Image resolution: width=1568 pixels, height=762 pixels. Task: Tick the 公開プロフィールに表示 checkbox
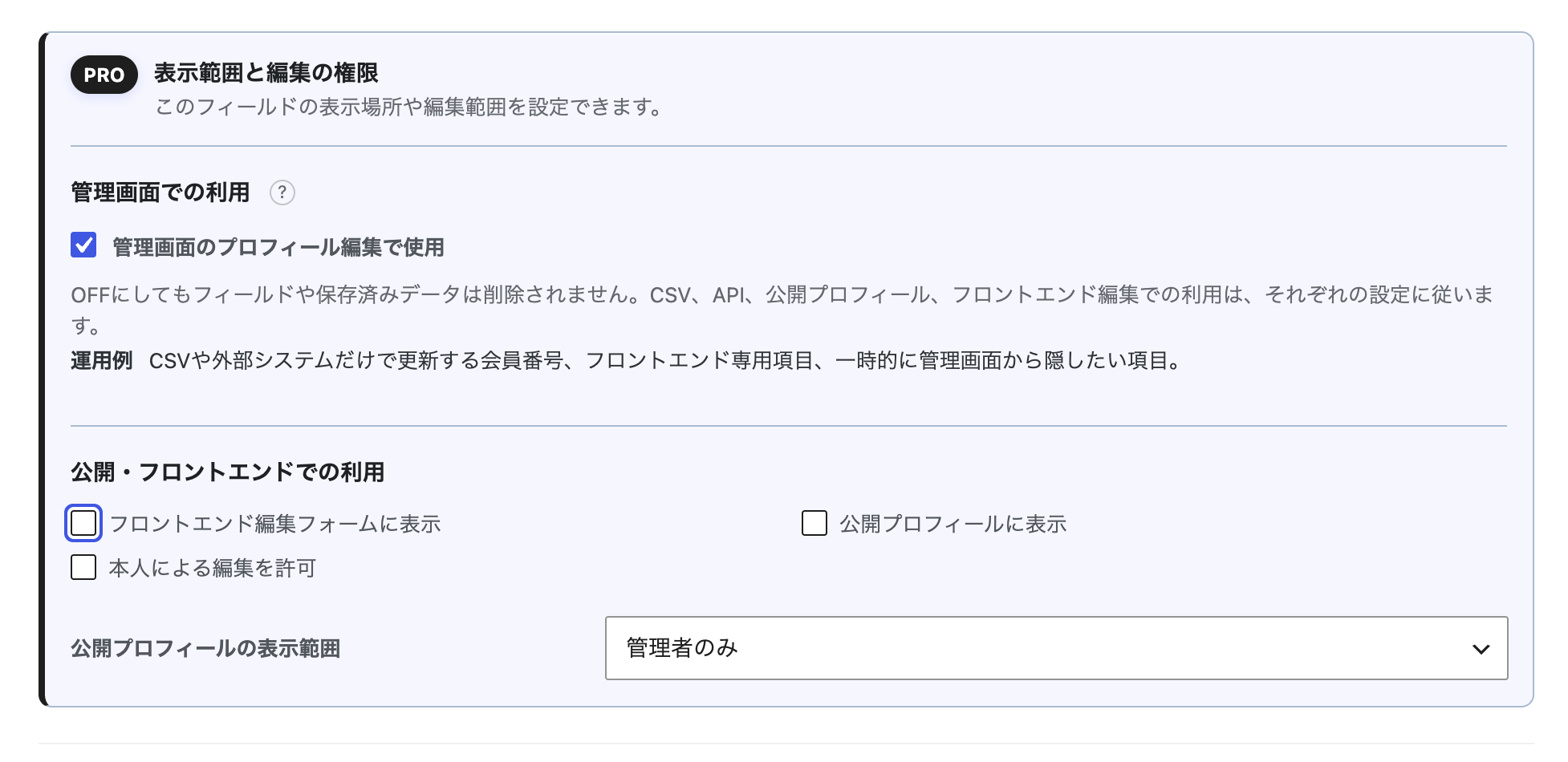point(814,523)
